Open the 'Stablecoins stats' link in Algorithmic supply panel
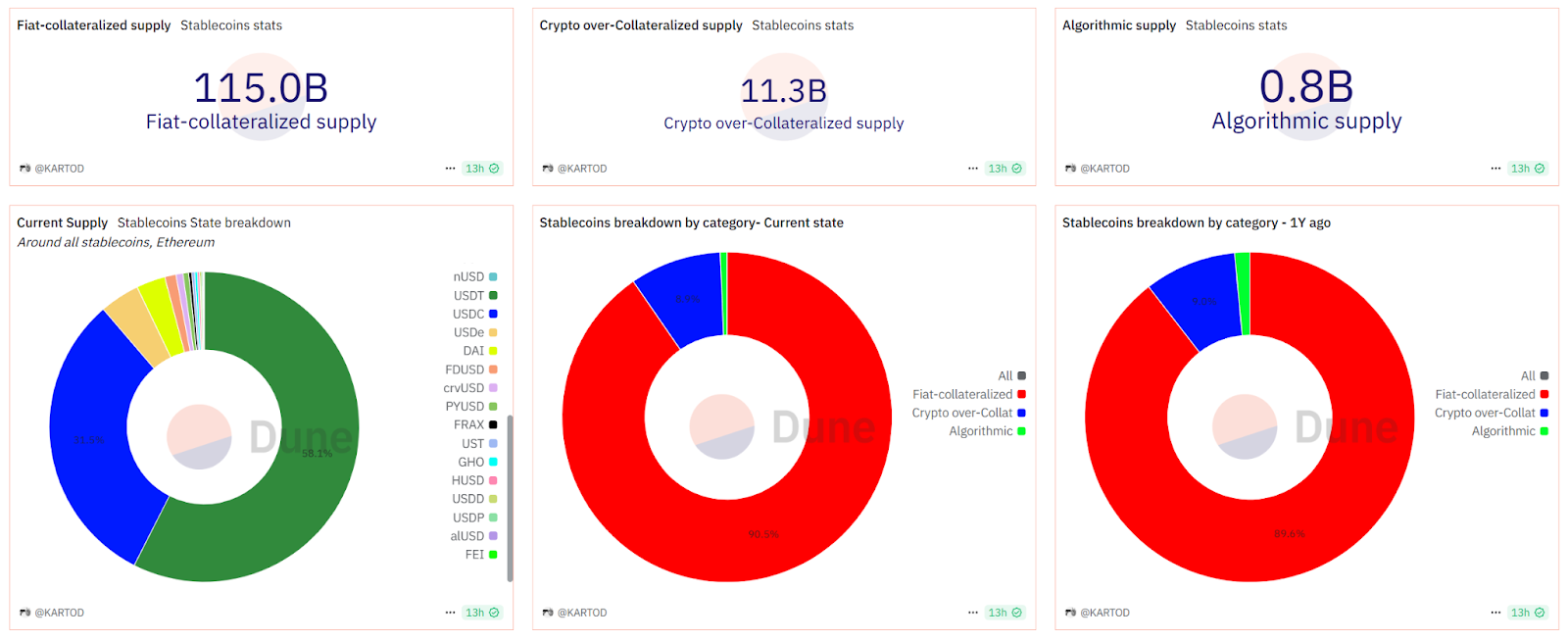This screenshot has height=641, width=1568. (x=1236, y=25)
